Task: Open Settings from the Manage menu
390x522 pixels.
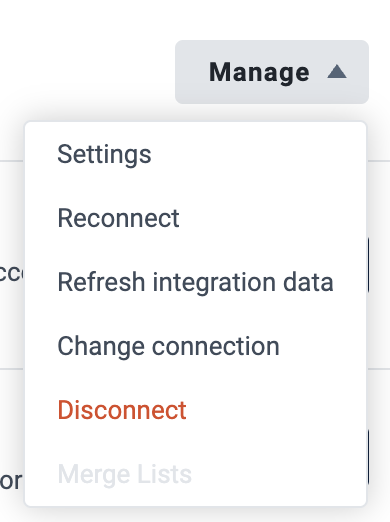Action: pos(104,154)
